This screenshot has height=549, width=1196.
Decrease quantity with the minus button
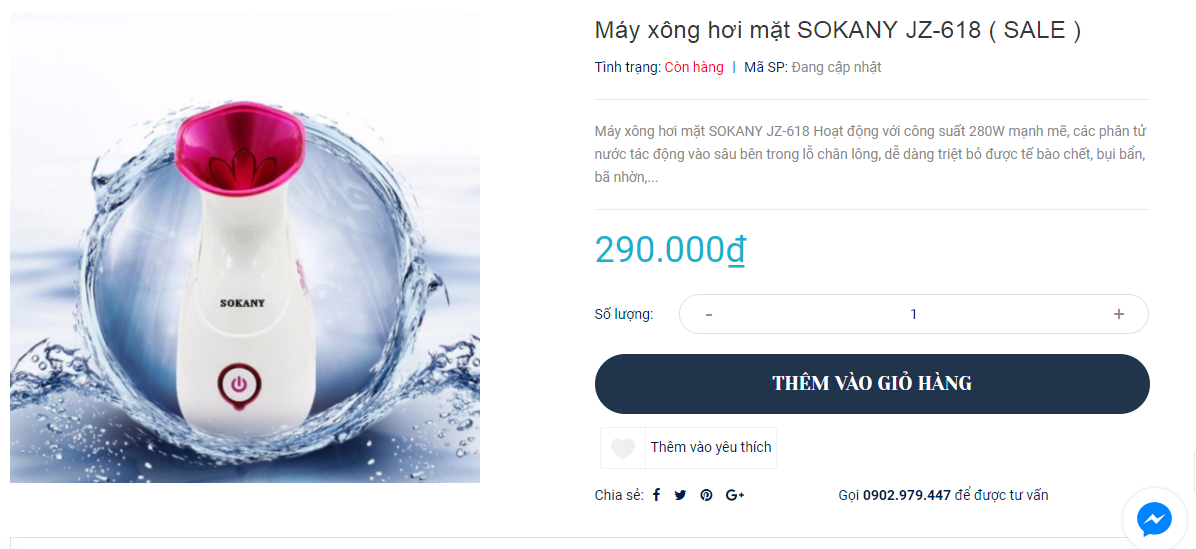pyautogui.click(x=709, y=314)
